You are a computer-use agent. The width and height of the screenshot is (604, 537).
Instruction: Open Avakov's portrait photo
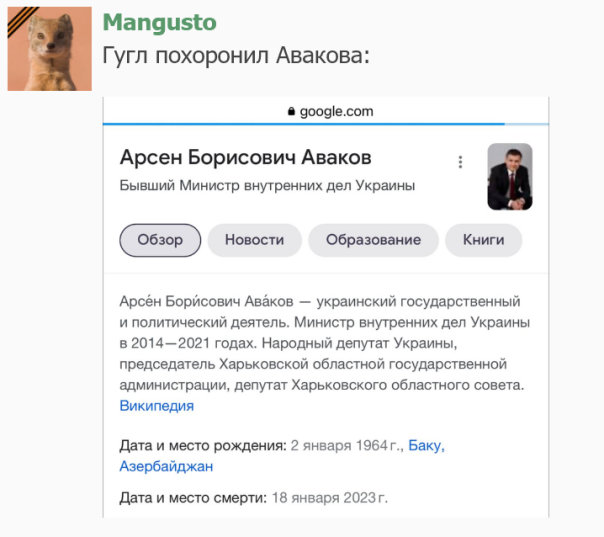[509, 177]
